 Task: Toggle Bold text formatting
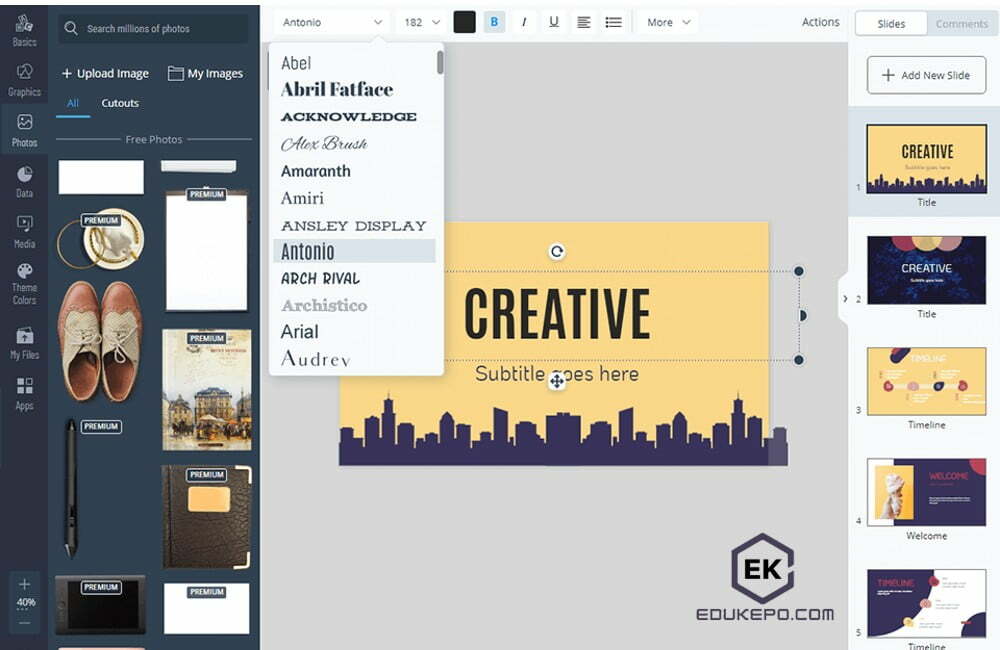coord(494,22)
